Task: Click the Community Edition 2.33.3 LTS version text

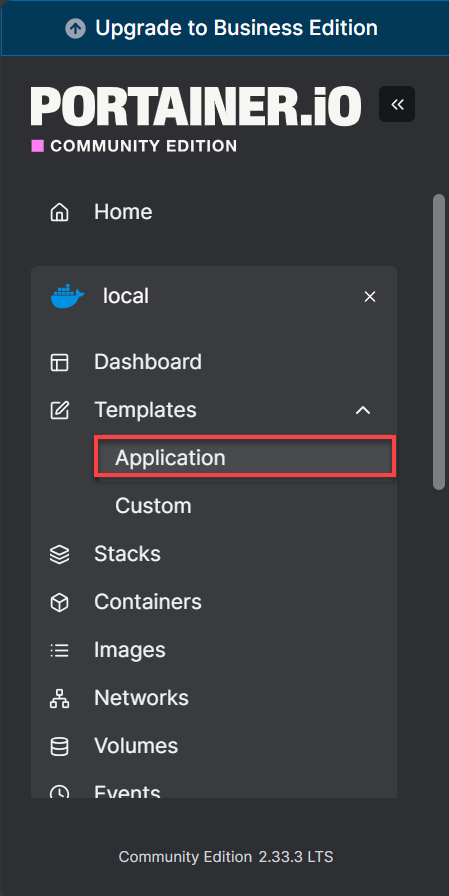Action: (x=226, y=857)
